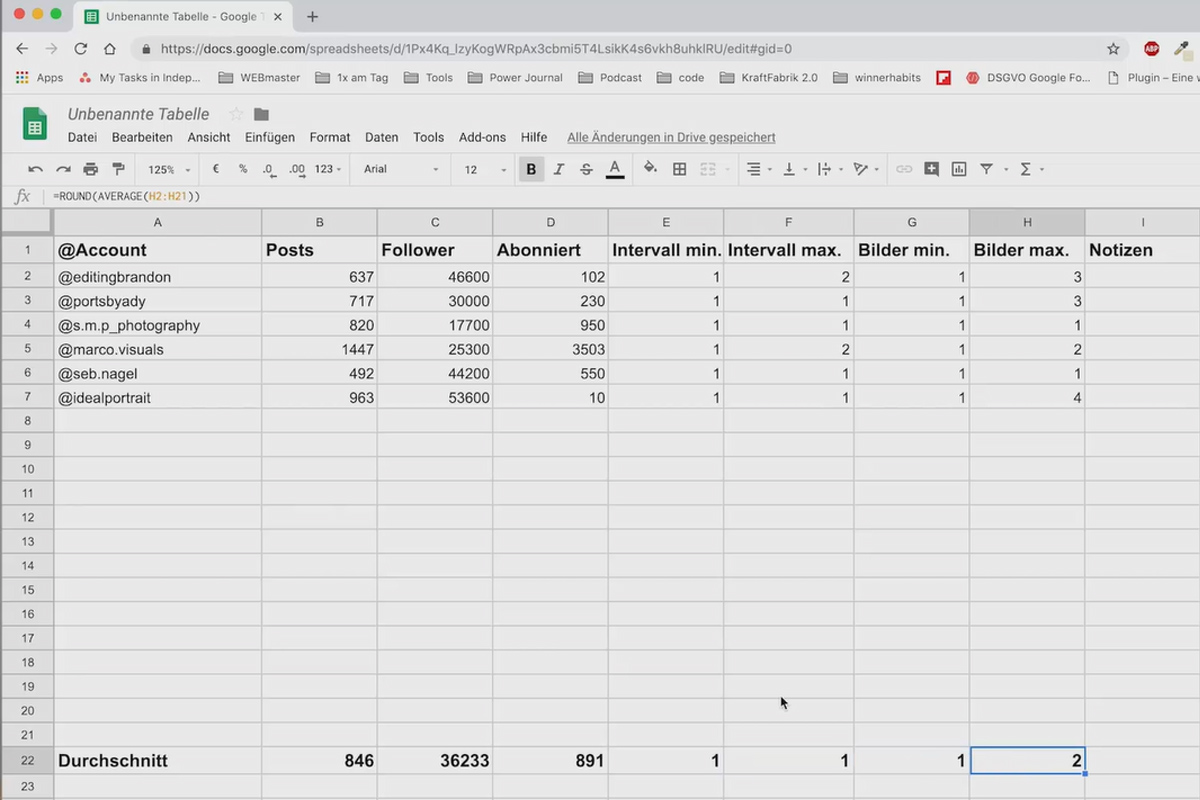This screenshot has height=800, width=1200.
Task: Increase decimal places
Action: [297, 170]
